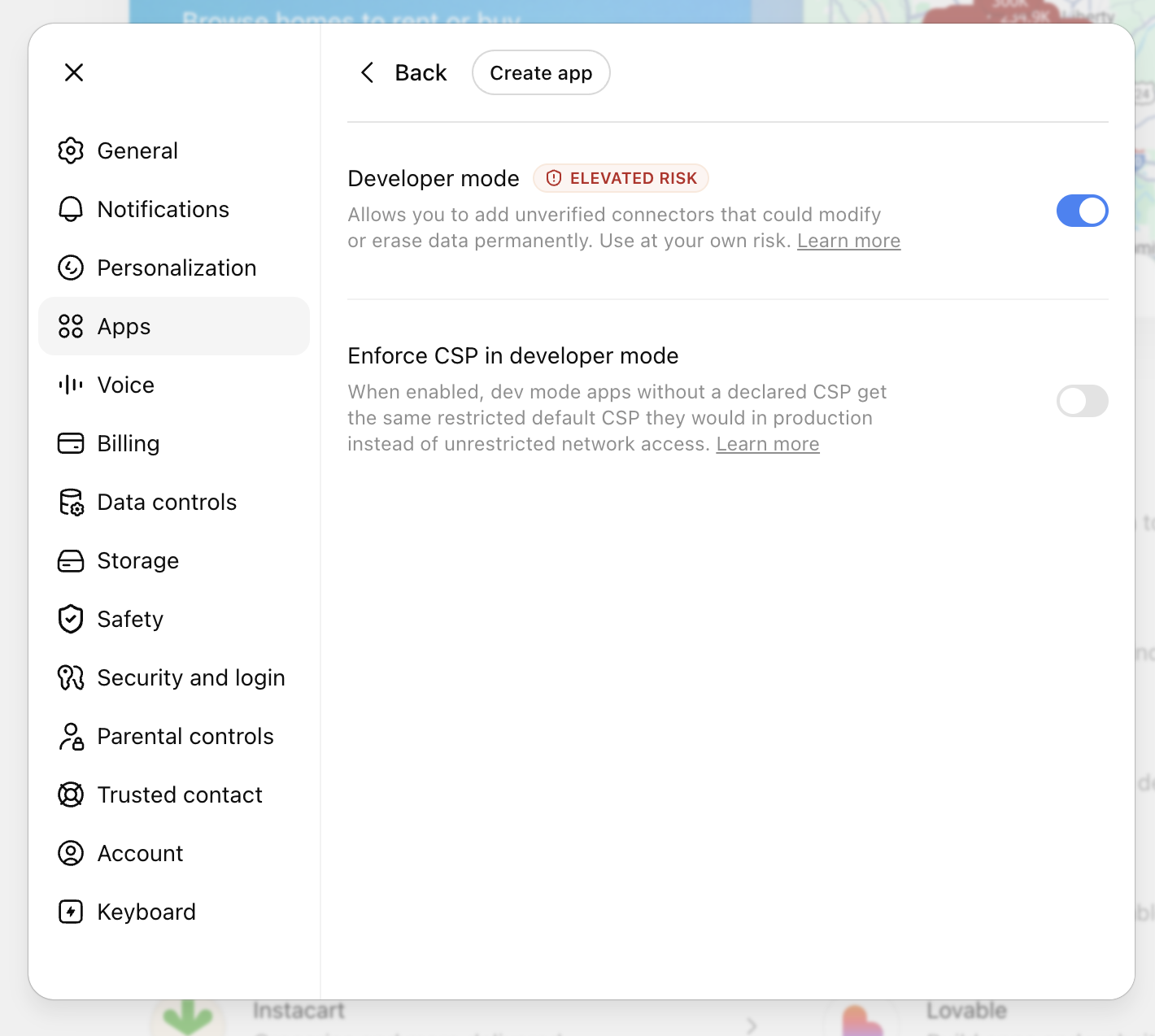Screen dimensions: 1155x1036
Task: Click the Keyboard shortcut icon
Action: [x=71, y=912]
